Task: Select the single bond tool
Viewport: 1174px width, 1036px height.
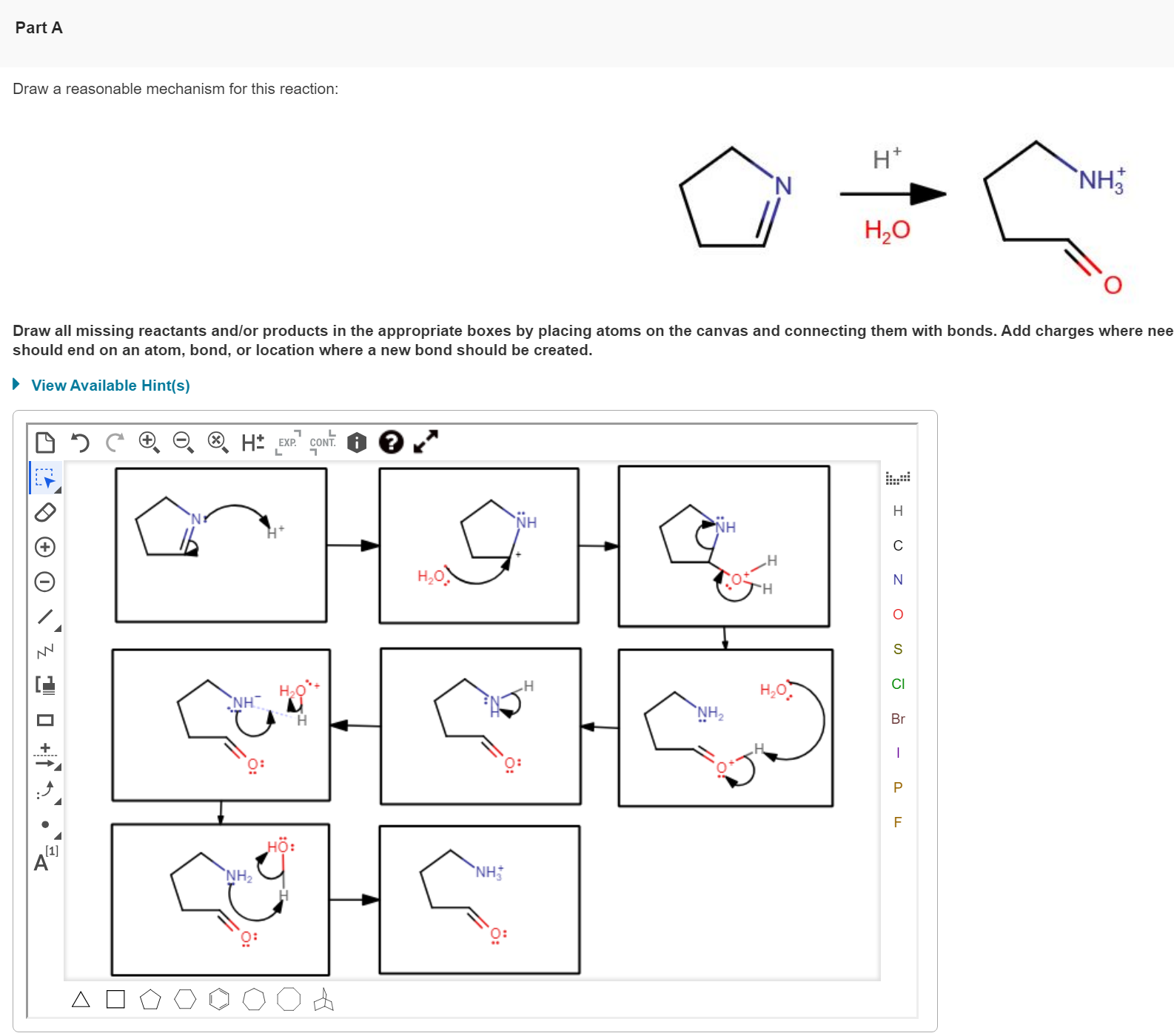Action: 45,616
